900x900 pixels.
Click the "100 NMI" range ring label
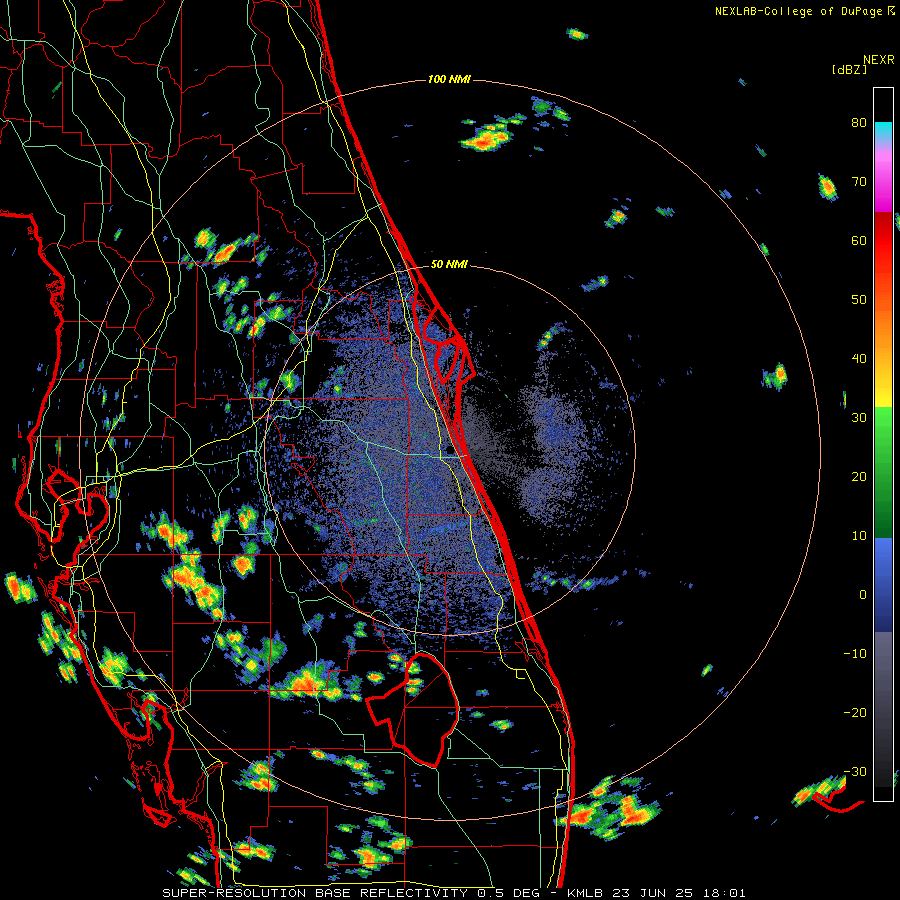(x=449, y=79)
